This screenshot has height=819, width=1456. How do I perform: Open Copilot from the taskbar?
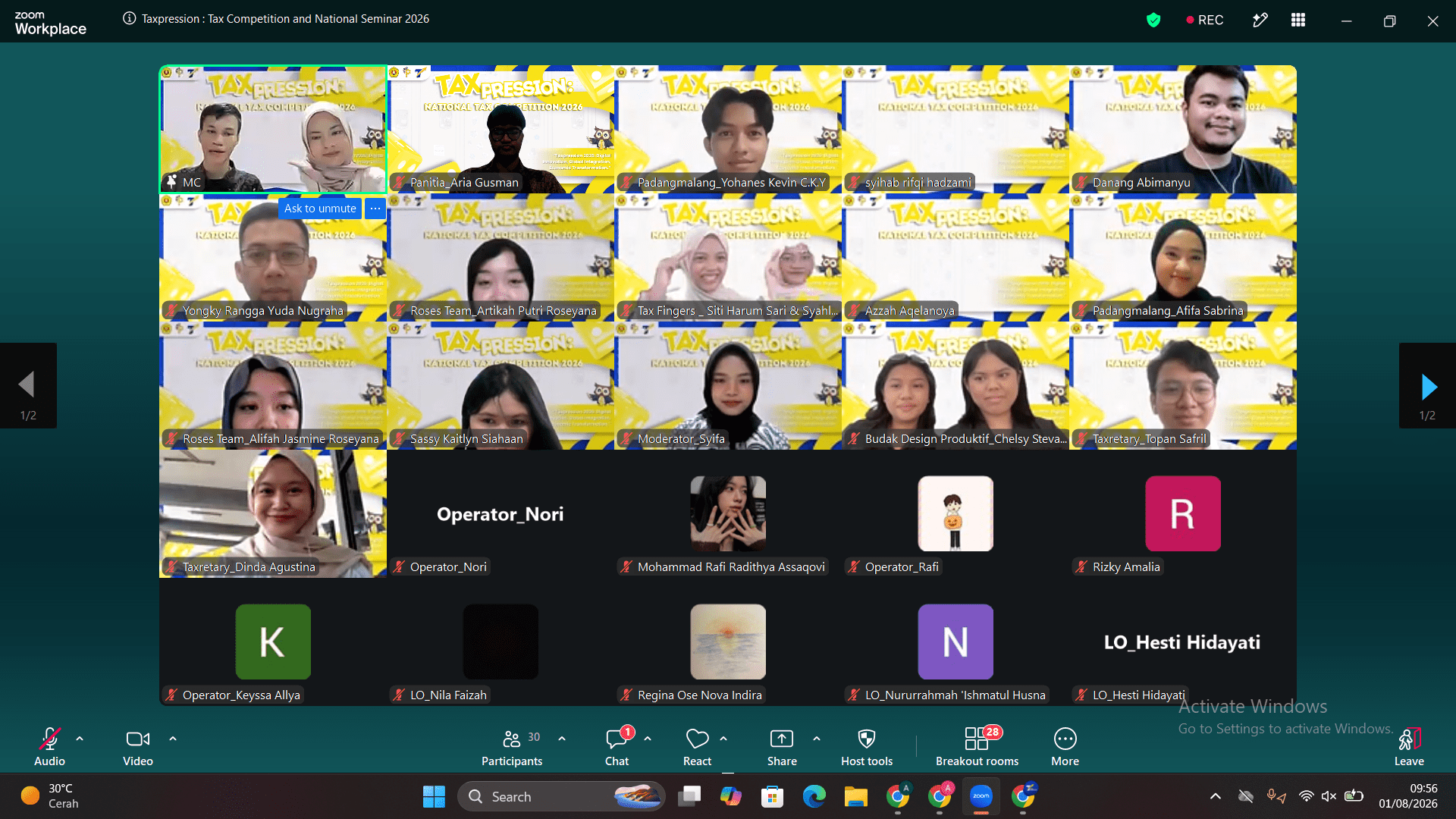[730, 796]
